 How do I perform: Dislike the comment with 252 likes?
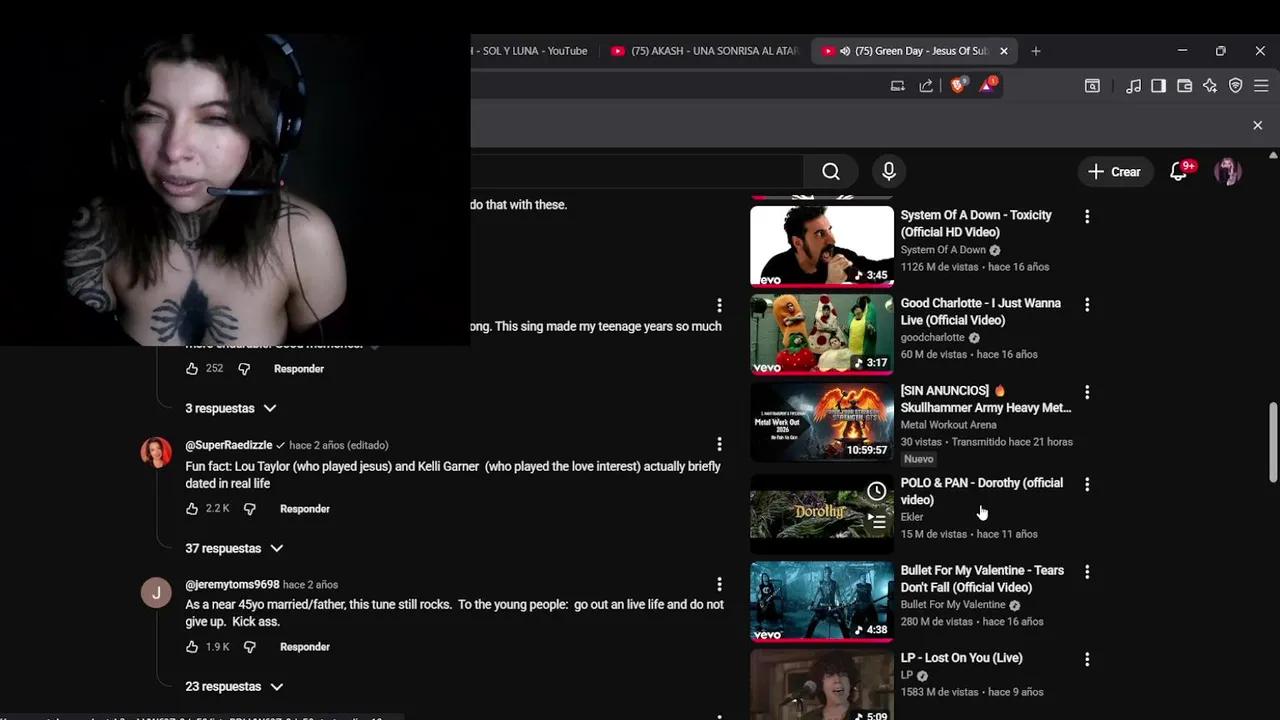point(244,369)
